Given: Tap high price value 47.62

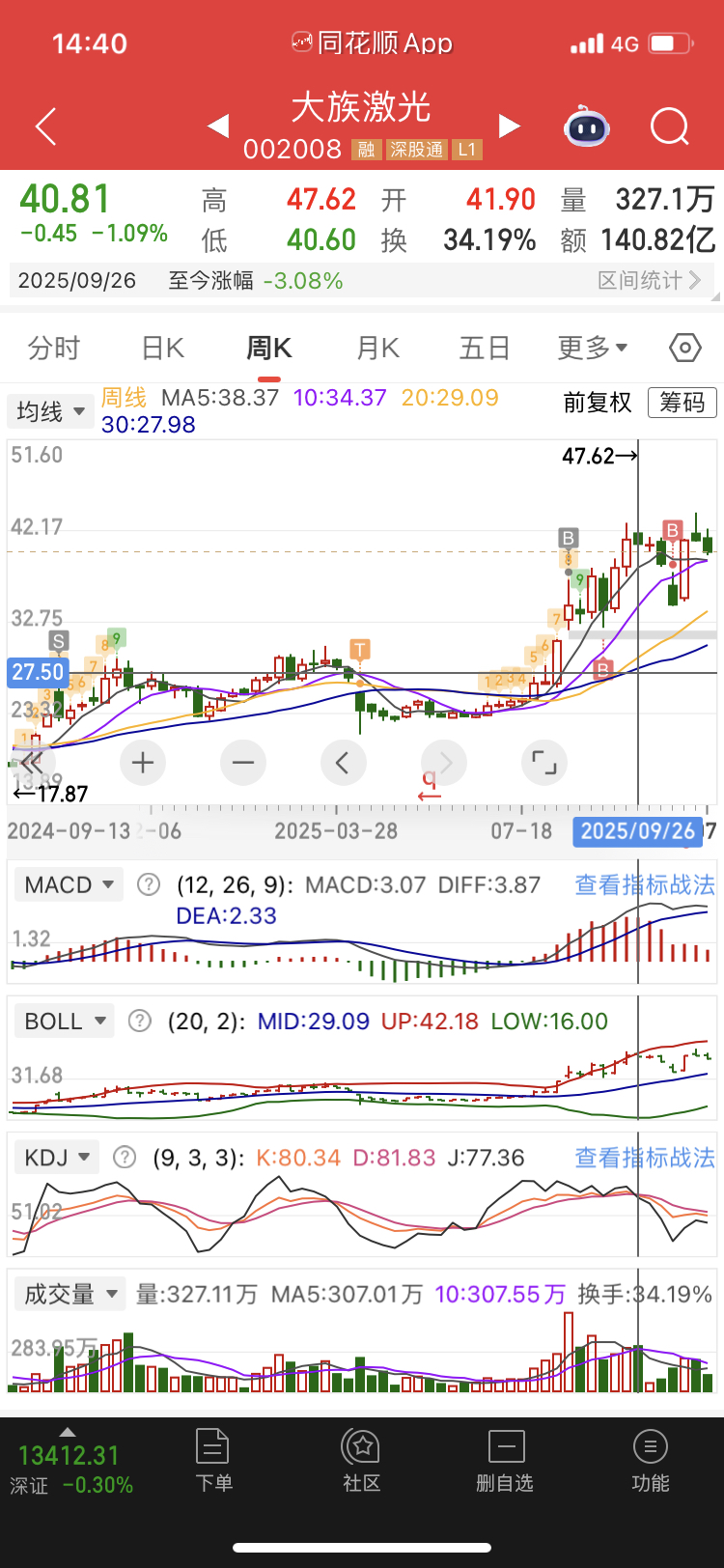Looking at the screenshot, I should 321,200.
